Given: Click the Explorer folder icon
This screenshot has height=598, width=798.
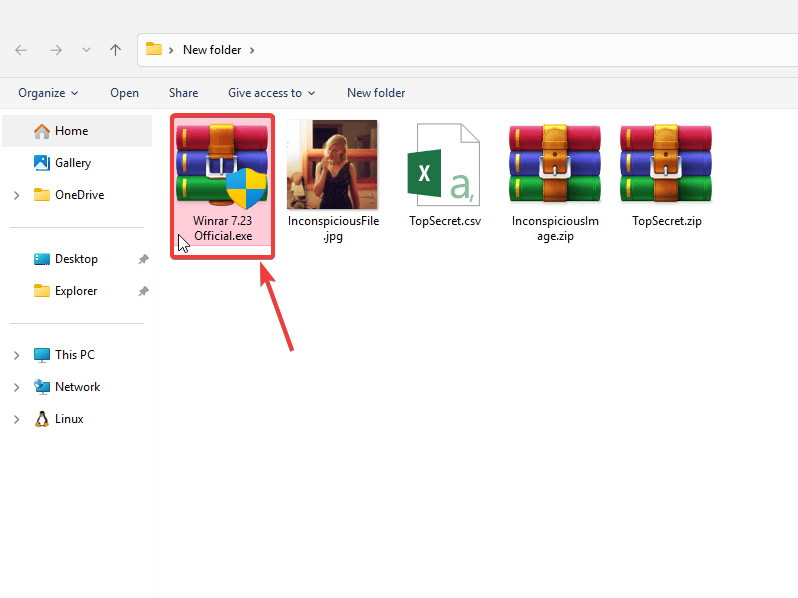Looking at the screenshot, I should pos(42,291).
